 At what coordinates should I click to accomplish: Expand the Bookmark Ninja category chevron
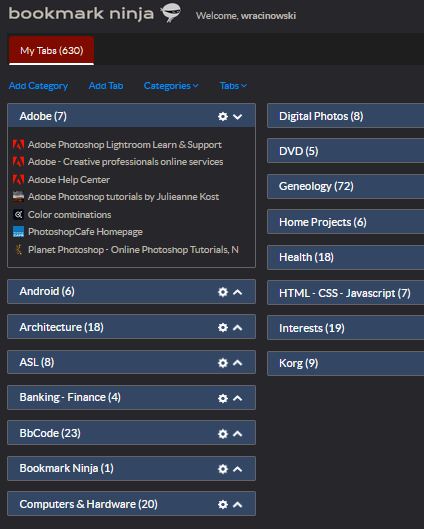click(x=237, y=469)
